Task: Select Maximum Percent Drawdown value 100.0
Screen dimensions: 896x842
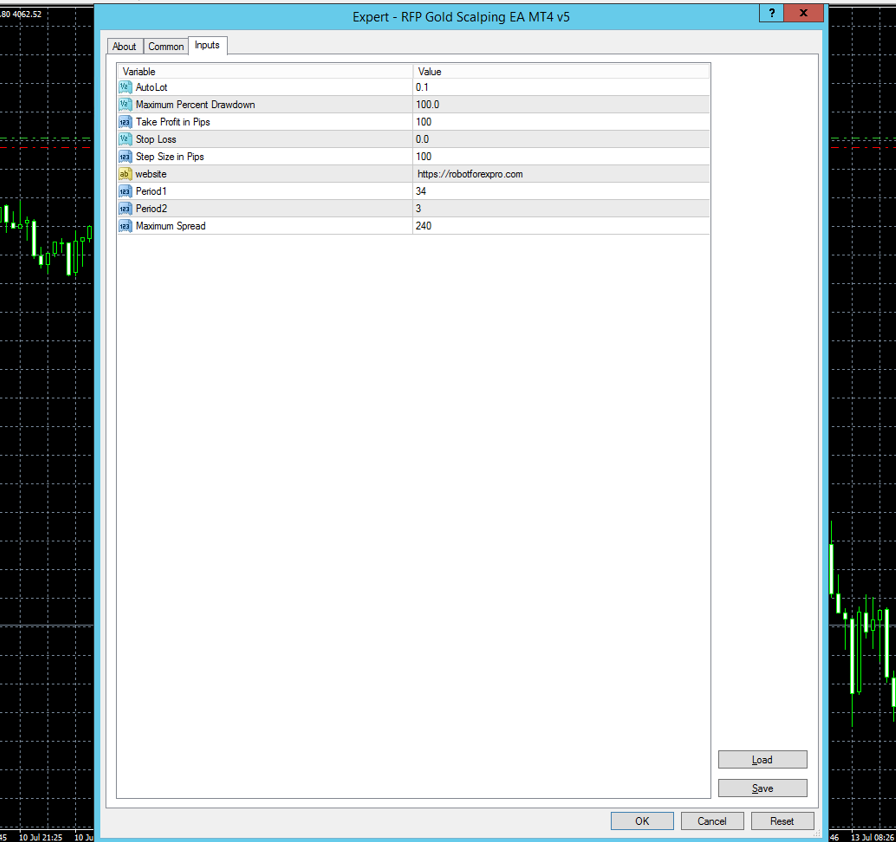Action: (x=561, y=105)
